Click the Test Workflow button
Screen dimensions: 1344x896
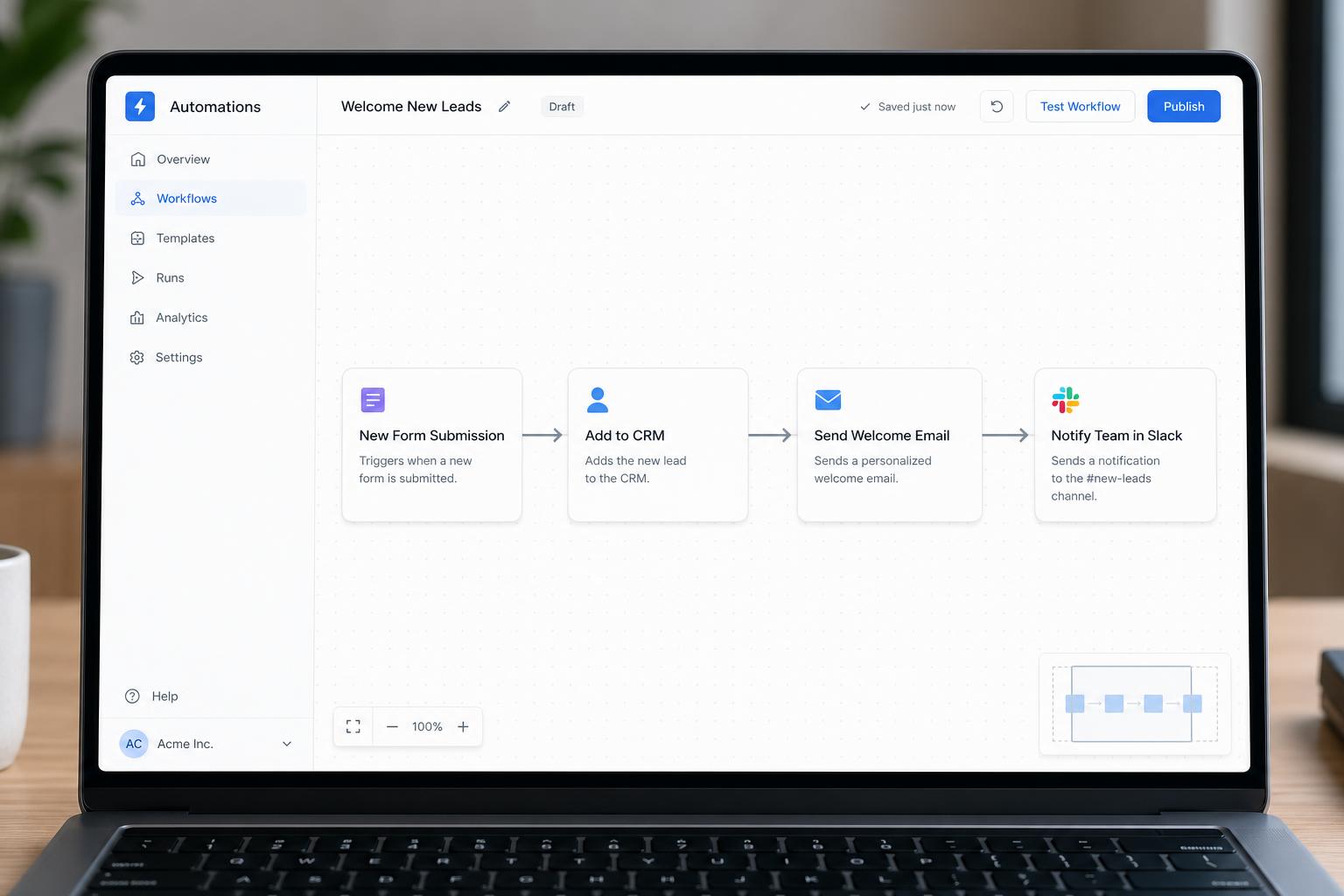(1080, 107)
